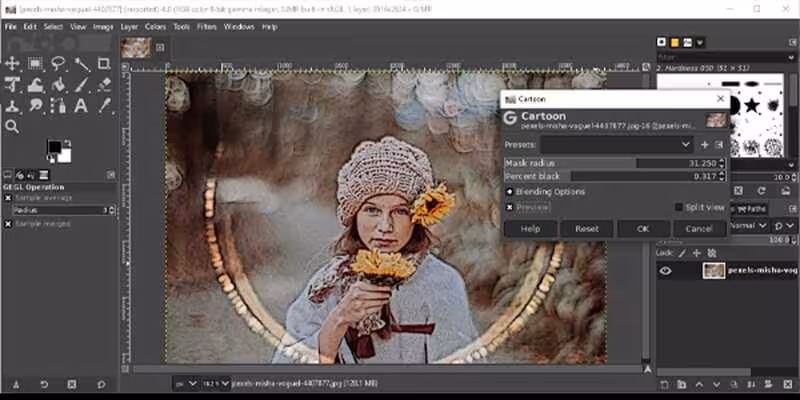800x400 pixels.
Task: Toggle the Sample average checkbox
Action: (8, 198)
